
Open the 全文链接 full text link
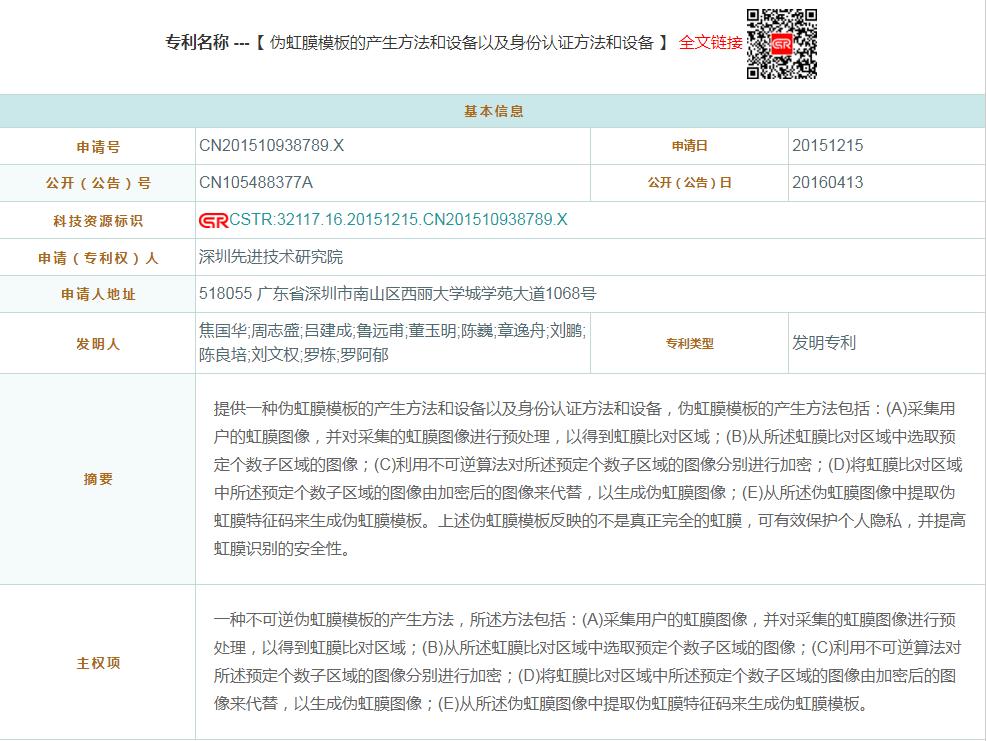[x=710, y=43]
